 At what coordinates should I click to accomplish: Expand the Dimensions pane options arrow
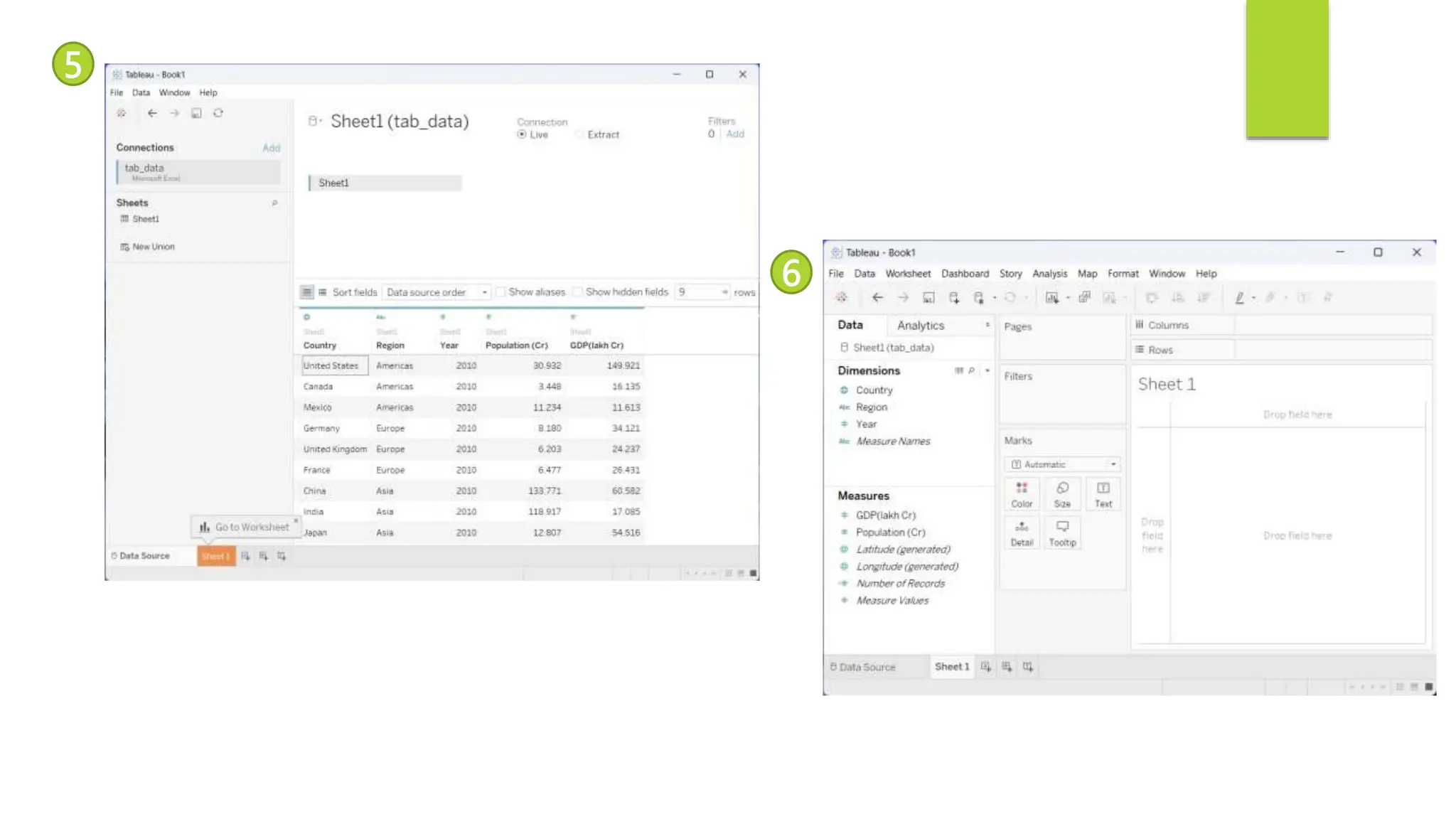click(x=987, y=370)
